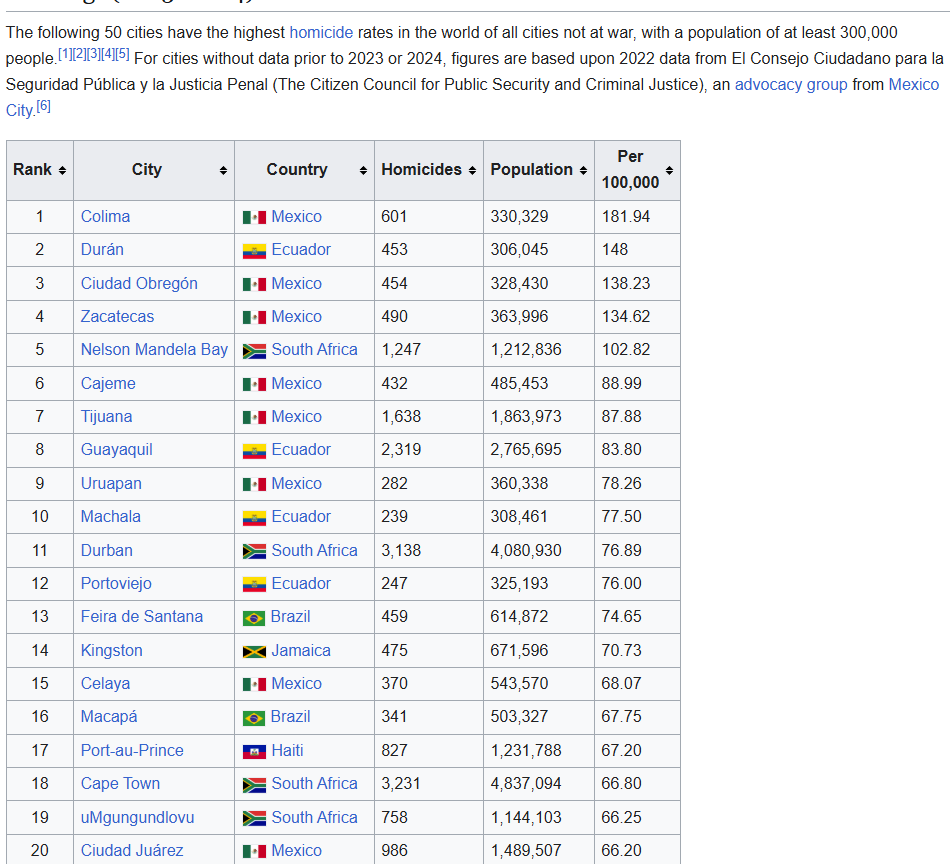
Task: Sort table by Population column arrows
Action: coord(583,171)
